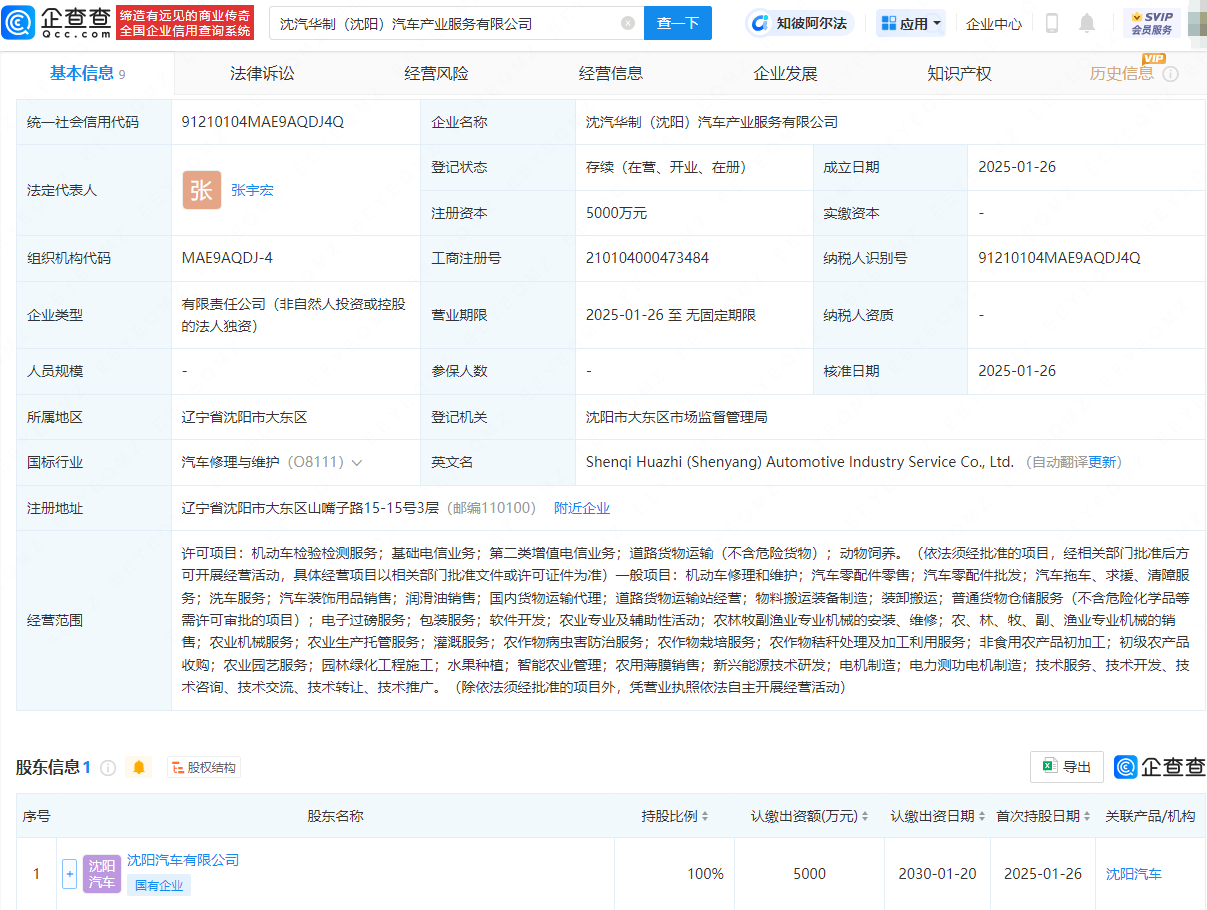
Task: Click the 企查查 Qcc.com logo
Action: point(56,22)
